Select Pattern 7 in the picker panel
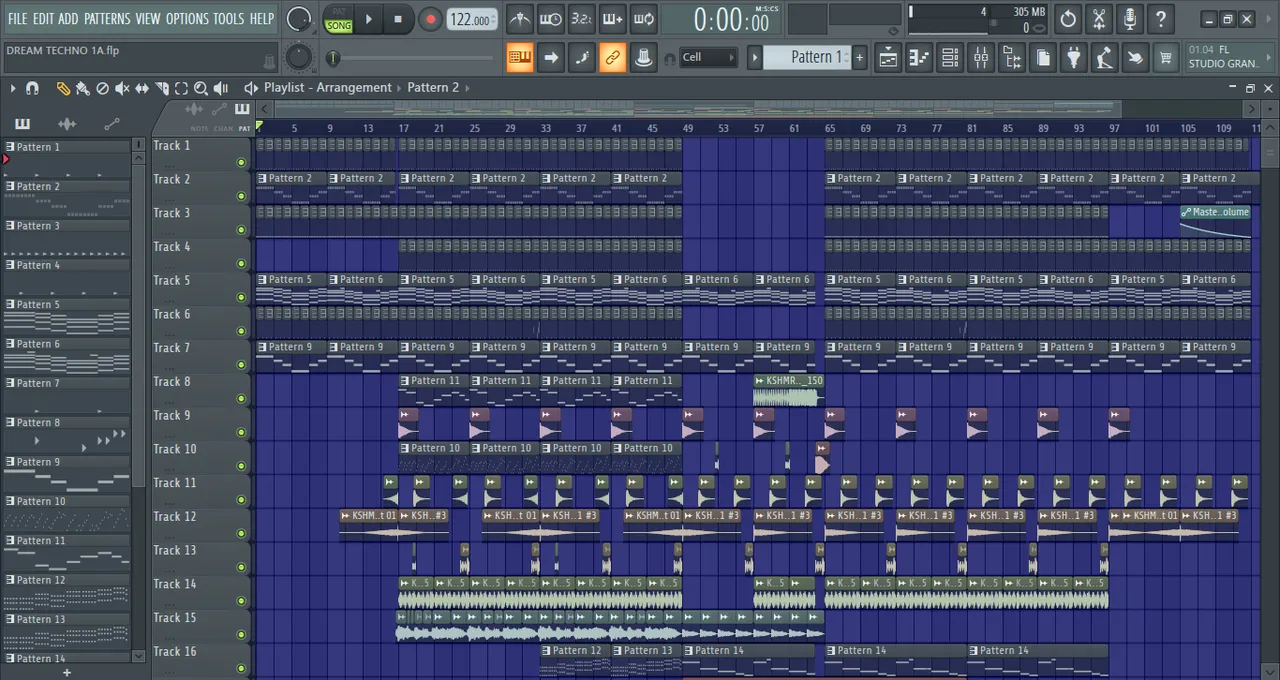This screenshot has height=680, width=1280. coord(66,383)
